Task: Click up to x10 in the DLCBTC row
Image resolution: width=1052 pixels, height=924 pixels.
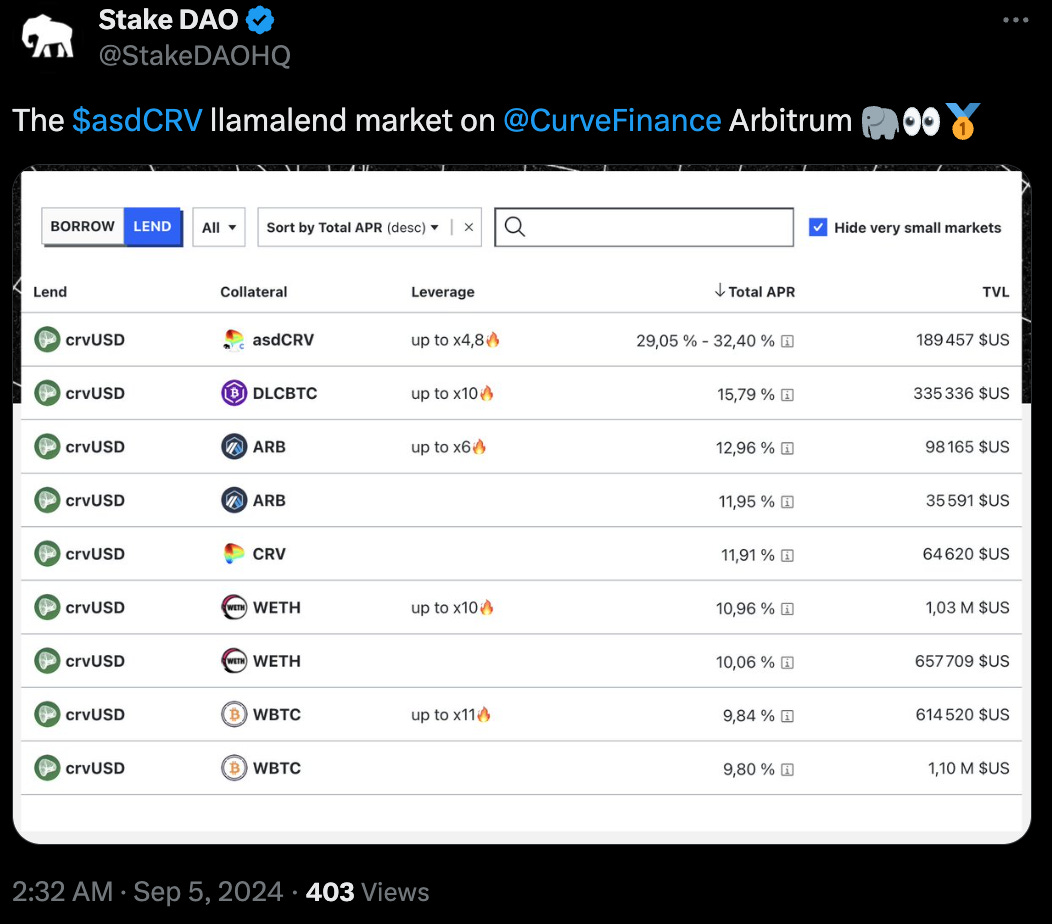Action: coord(444,393)
